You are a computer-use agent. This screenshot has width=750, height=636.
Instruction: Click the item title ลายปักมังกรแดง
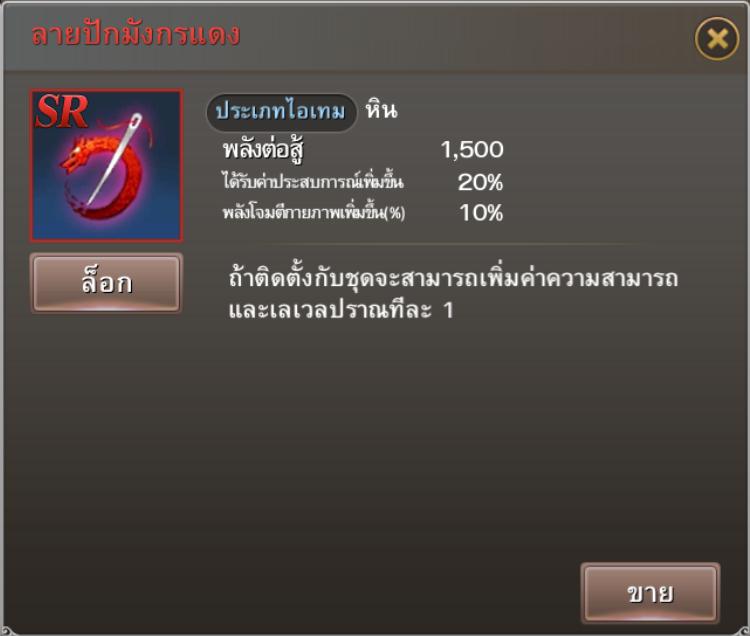click(136, 34)
